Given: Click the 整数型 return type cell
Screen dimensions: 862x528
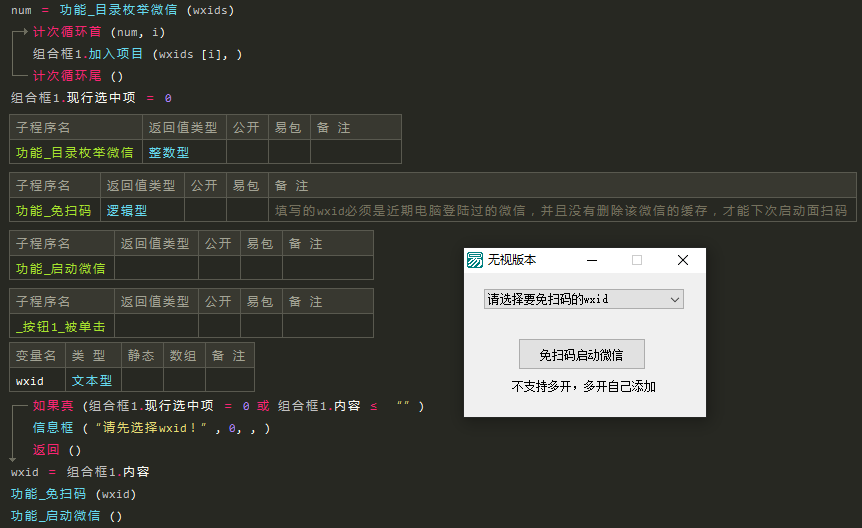Looking at the screenshot, I should [x=184, y=152].
